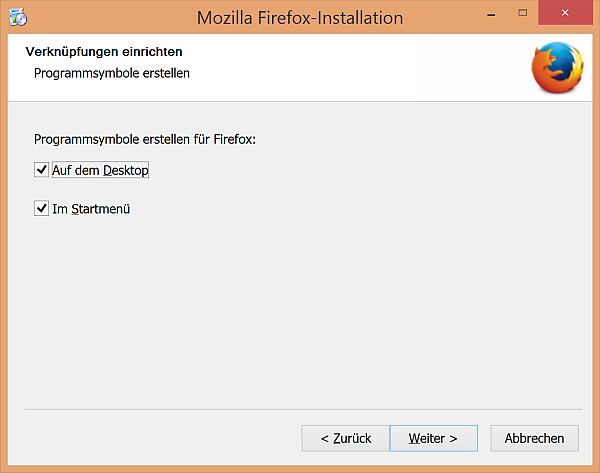The width and height of the screenshot is (600, 473).
Task: Click the white header panel background
Action: pyautogui.click(x=344, y=69)
